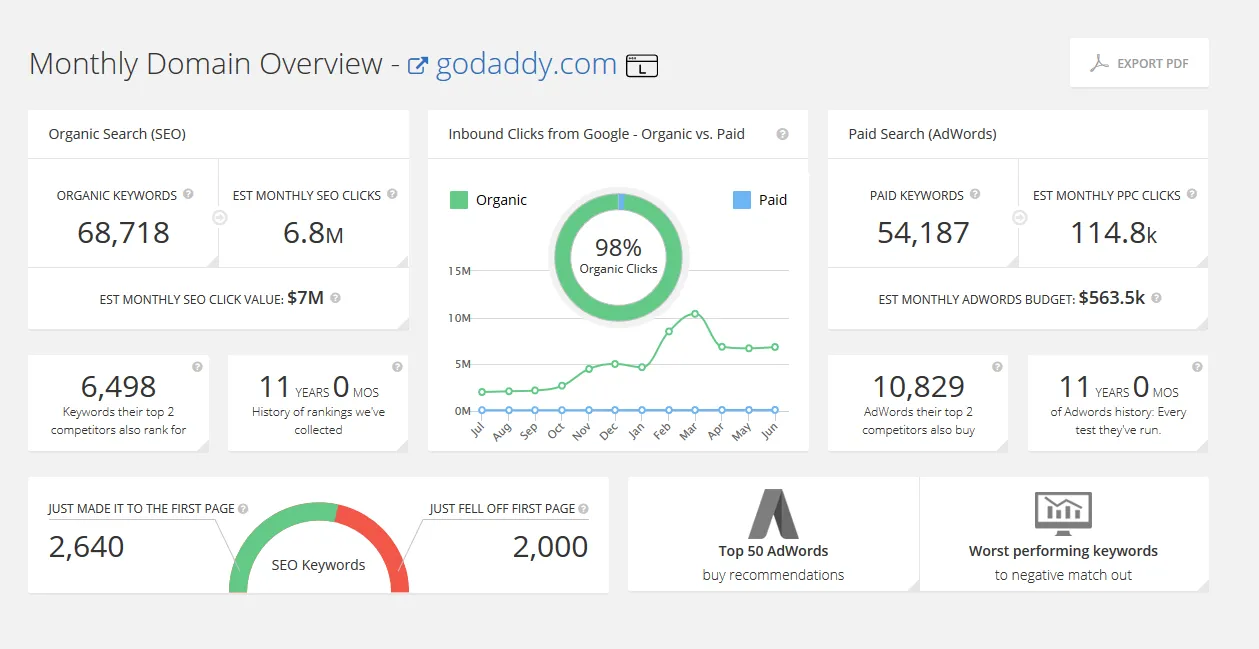Open help icon beside Just Fell Off label

tap(583, 508)
